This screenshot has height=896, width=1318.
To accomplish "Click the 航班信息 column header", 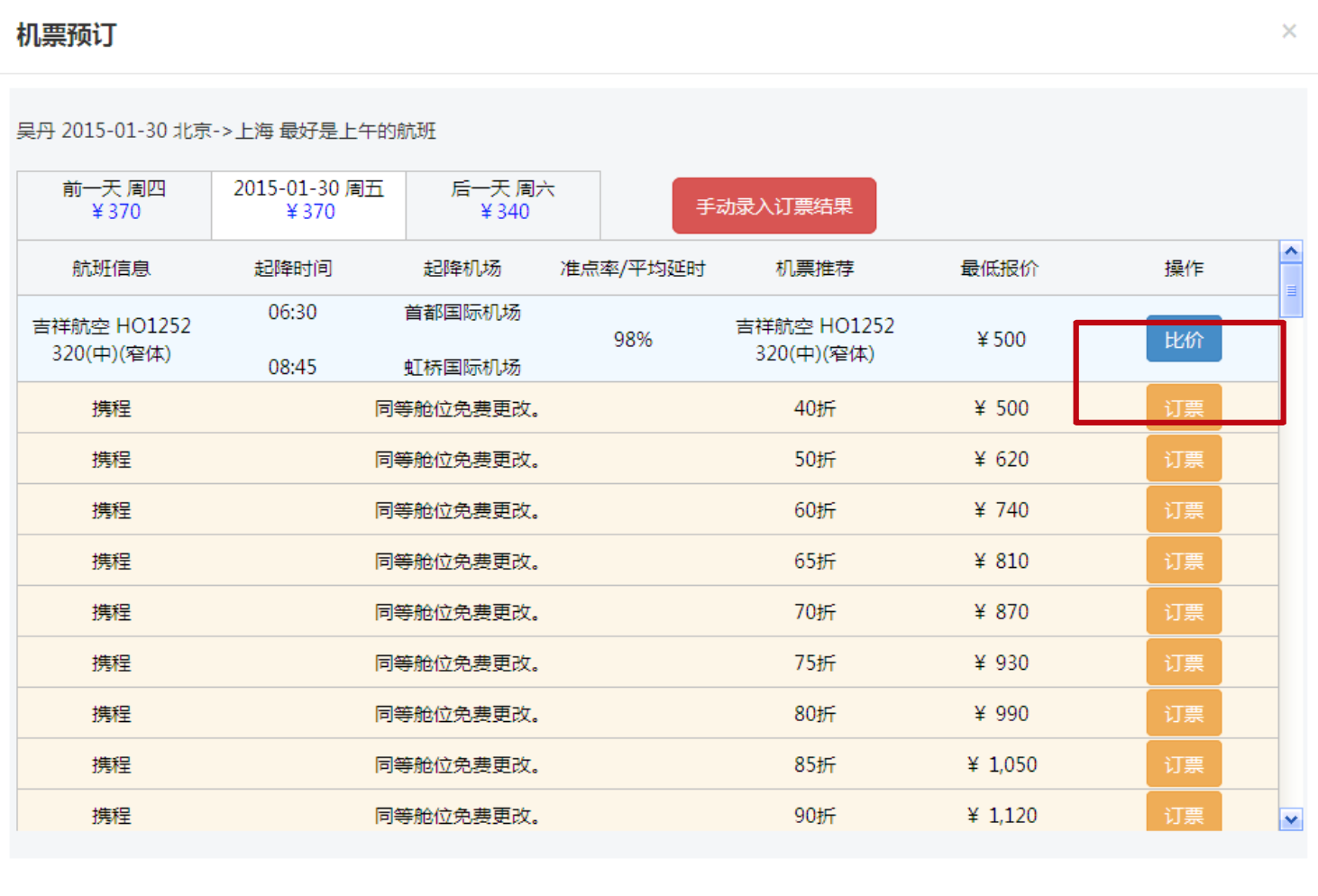I will (111, 269).
